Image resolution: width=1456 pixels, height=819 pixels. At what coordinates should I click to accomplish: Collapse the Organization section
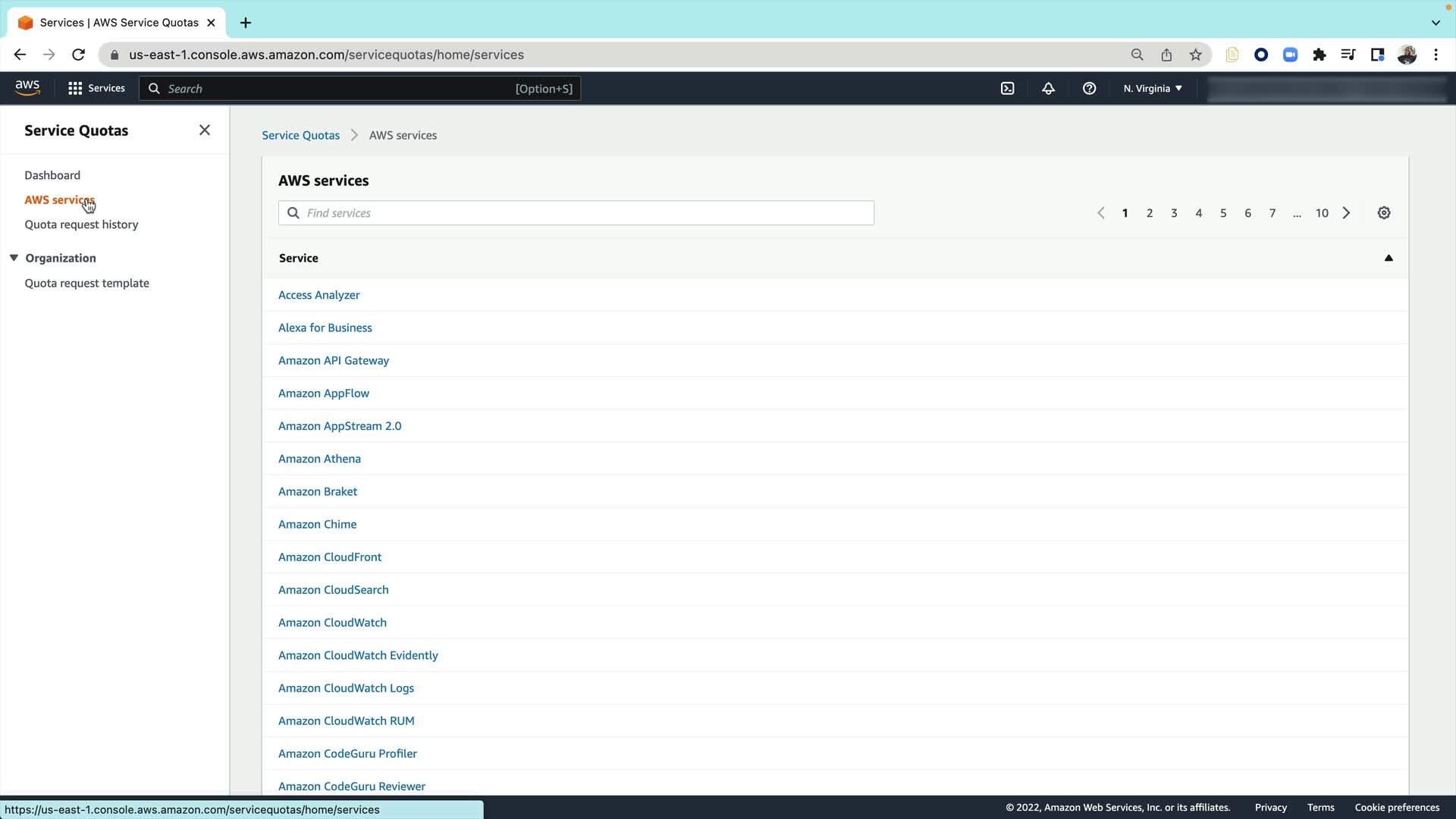point(14,258)
